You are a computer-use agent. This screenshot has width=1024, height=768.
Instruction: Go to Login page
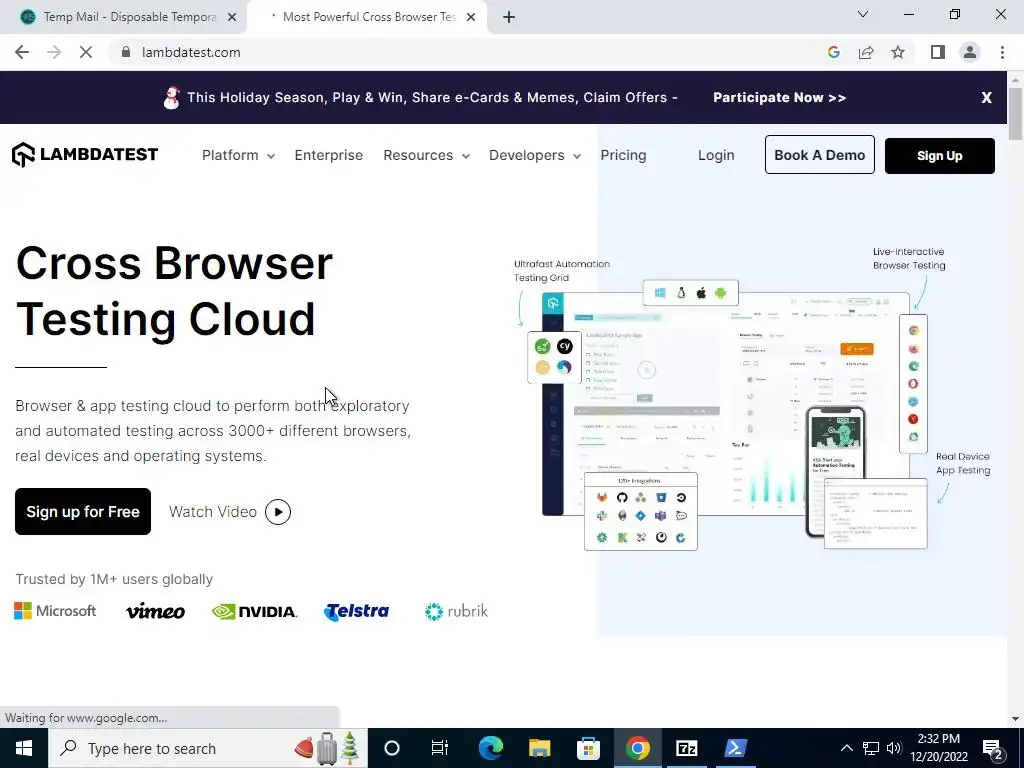pyautogui.click(x=716, y=155)
